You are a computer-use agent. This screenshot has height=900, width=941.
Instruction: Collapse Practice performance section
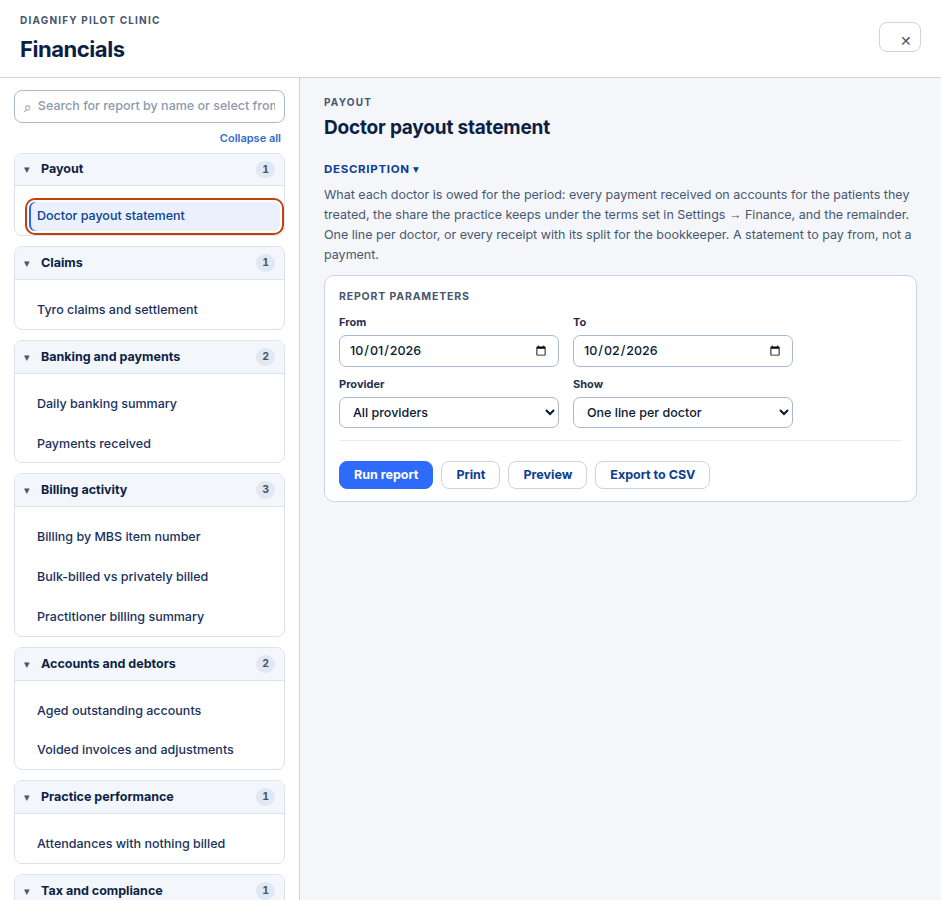149,797
